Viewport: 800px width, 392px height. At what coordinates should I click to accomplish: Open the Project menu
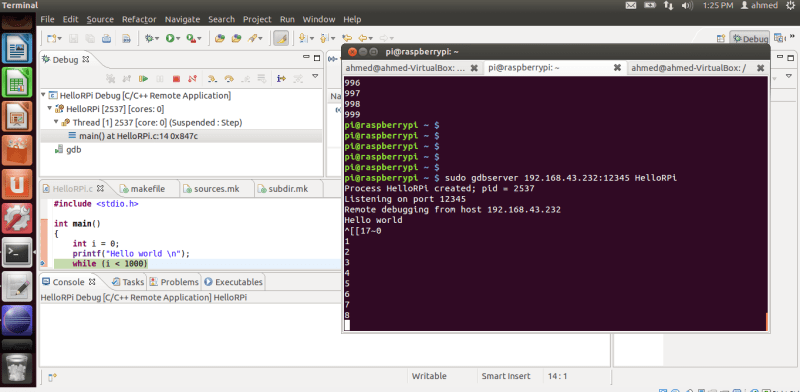257,19
